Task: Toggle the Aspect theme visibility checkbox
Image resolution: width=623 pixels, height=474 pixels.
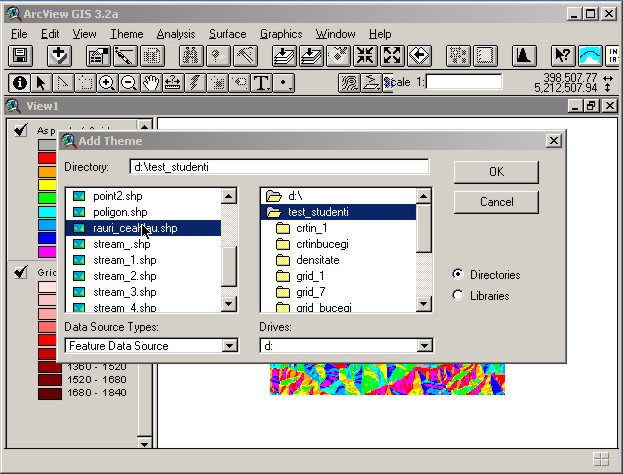Action: tap(20, 130)
